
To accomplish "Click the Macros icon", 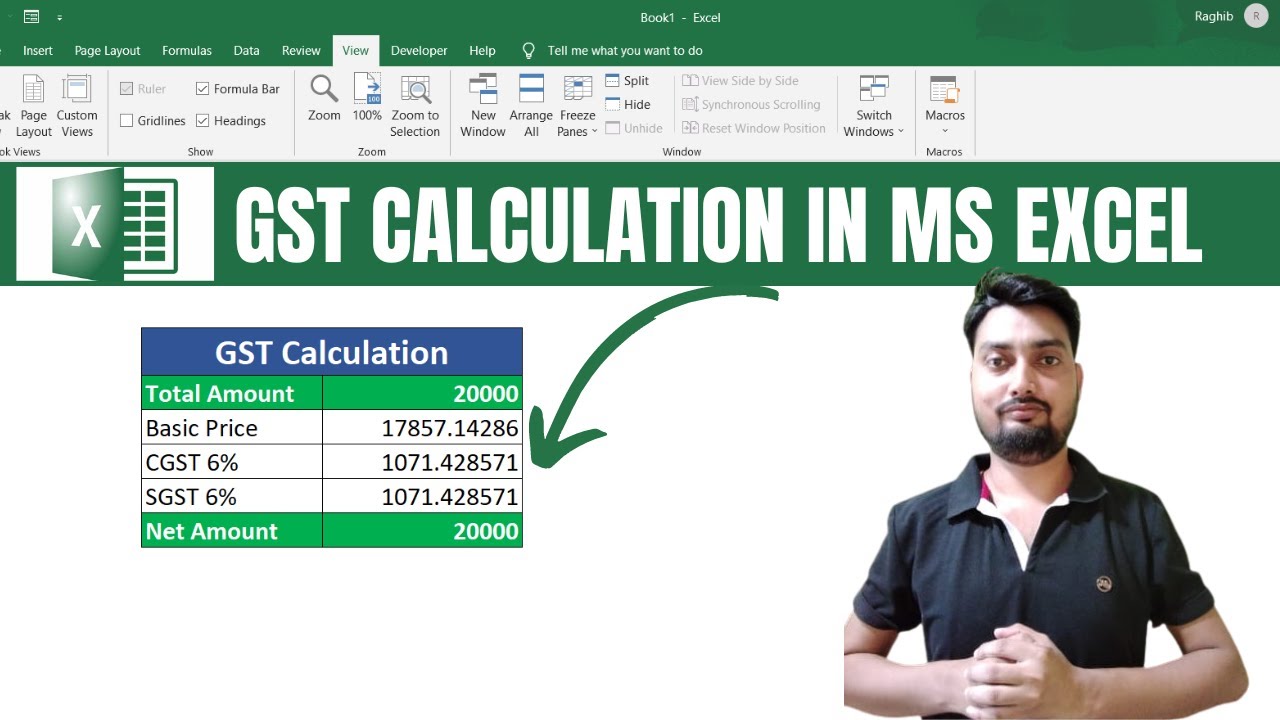I will point(945,89).
